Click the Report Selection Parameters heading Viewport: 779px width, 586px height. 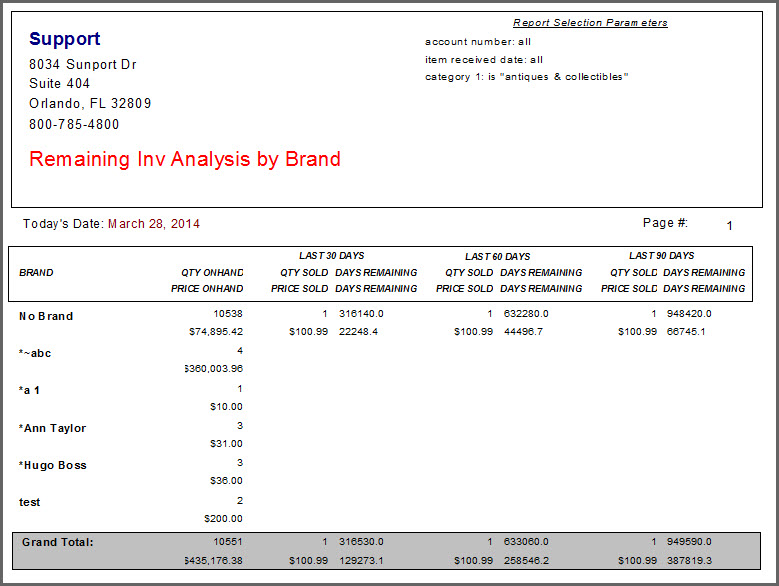click(x=590, y=23)
